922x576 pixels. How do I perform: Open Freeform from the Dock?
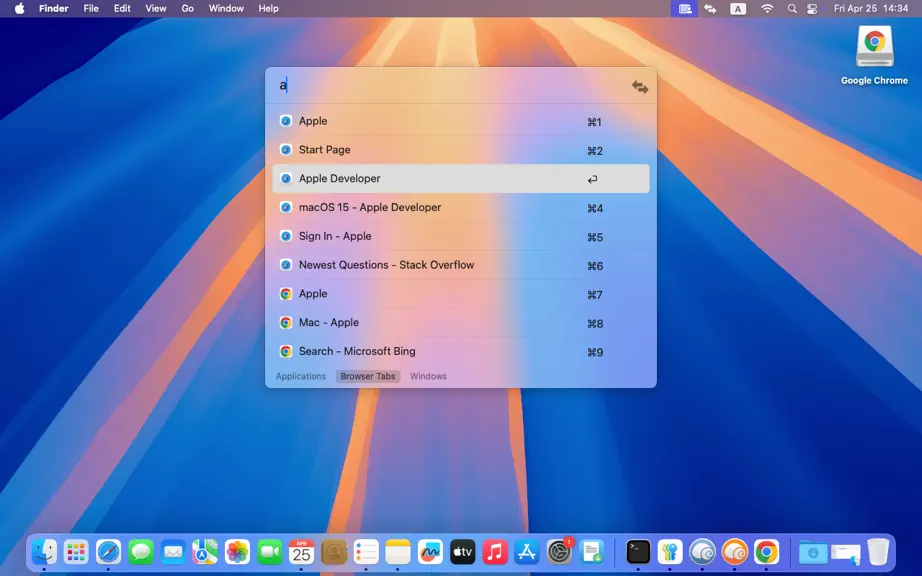click(430, 552)
